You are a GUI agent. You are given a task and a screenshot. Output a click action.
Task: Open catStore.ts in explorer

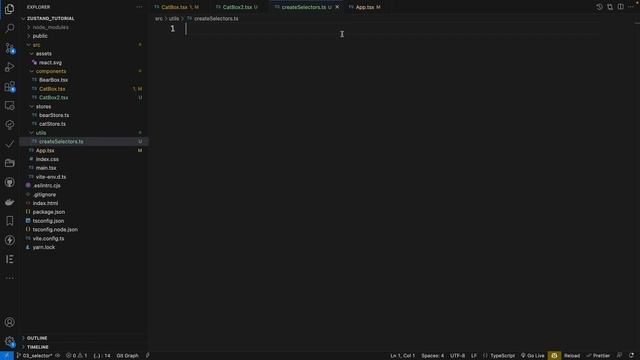tap(52, 124)
